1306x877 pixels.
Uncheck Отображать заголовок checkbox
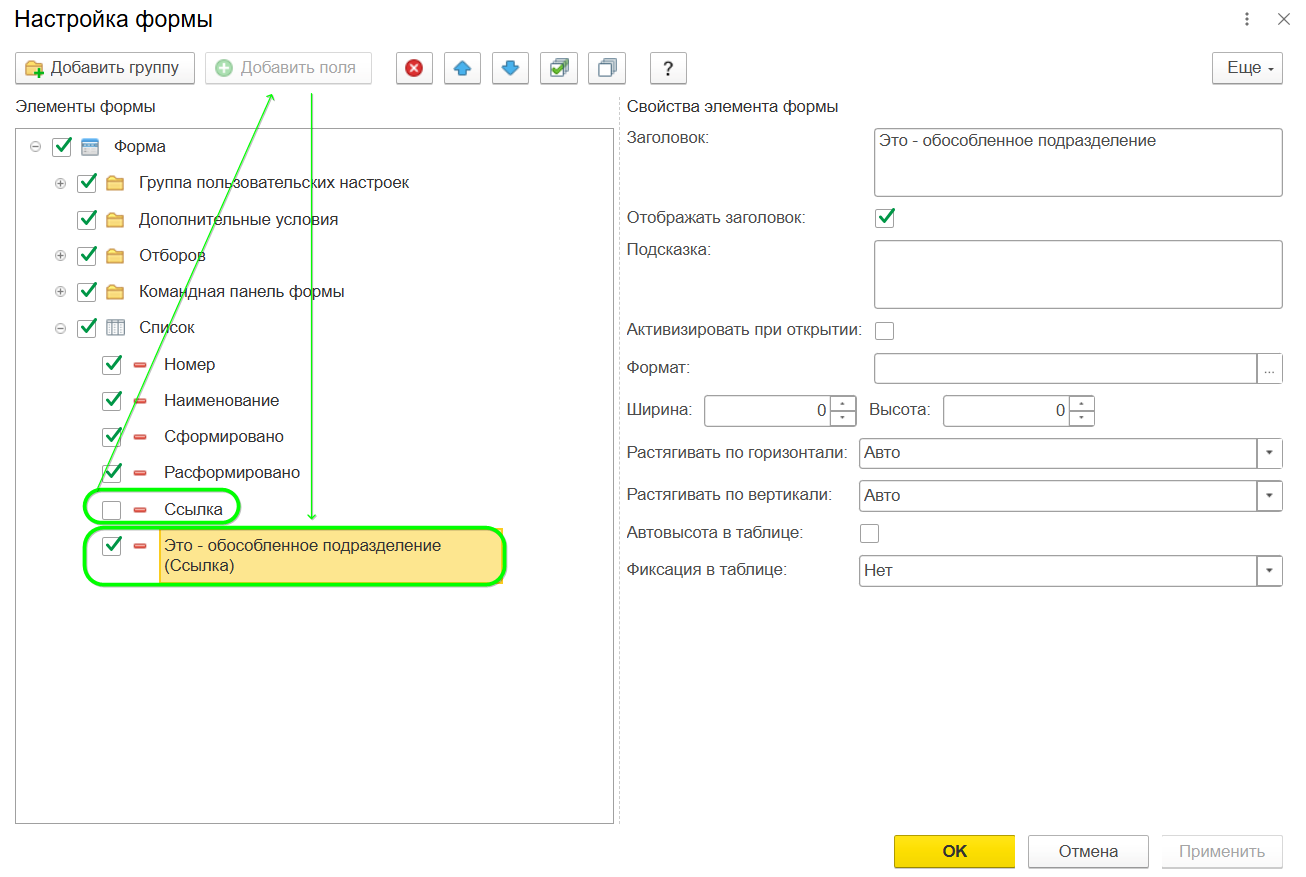coord(884,217)
